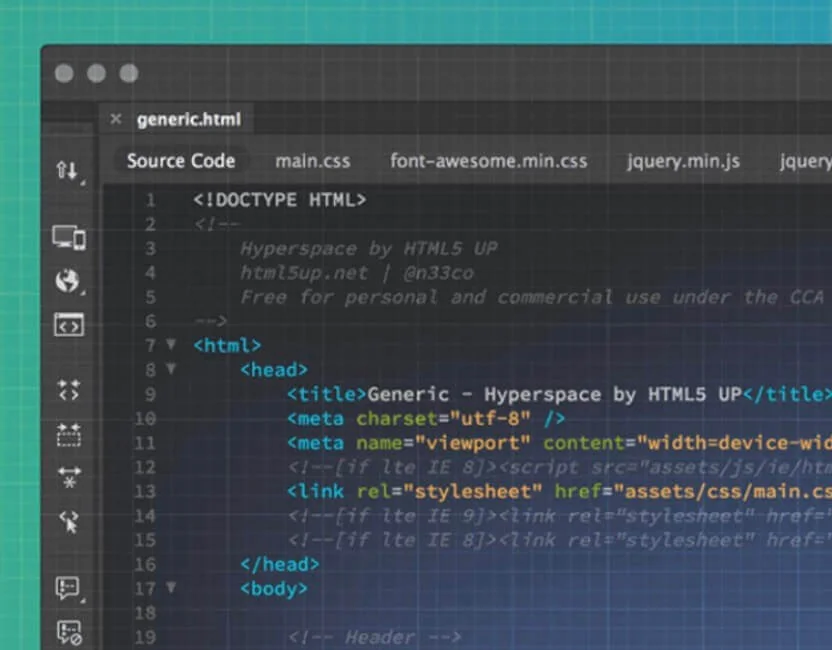Collapse the html tag fold arrow

170,345
